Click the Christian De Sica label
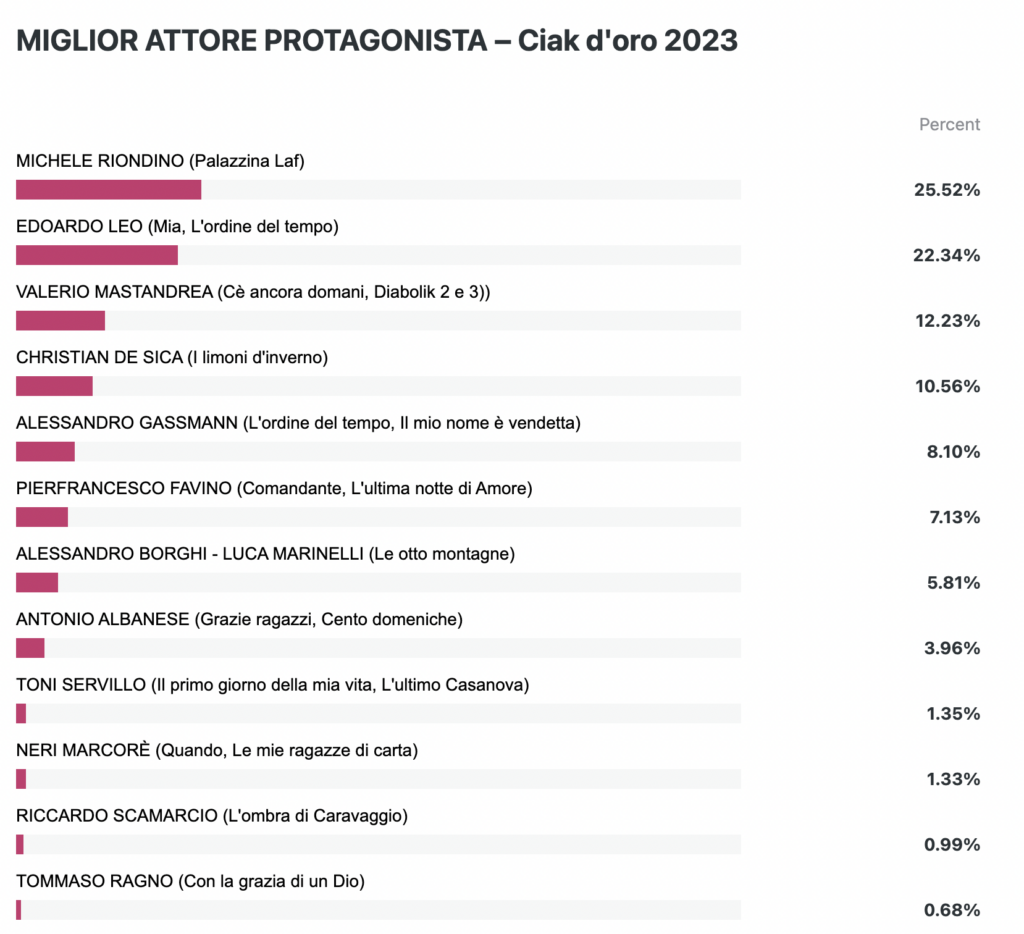Image resolution: width=1024 pixels, height=934 pixels. tap(172, 357)
